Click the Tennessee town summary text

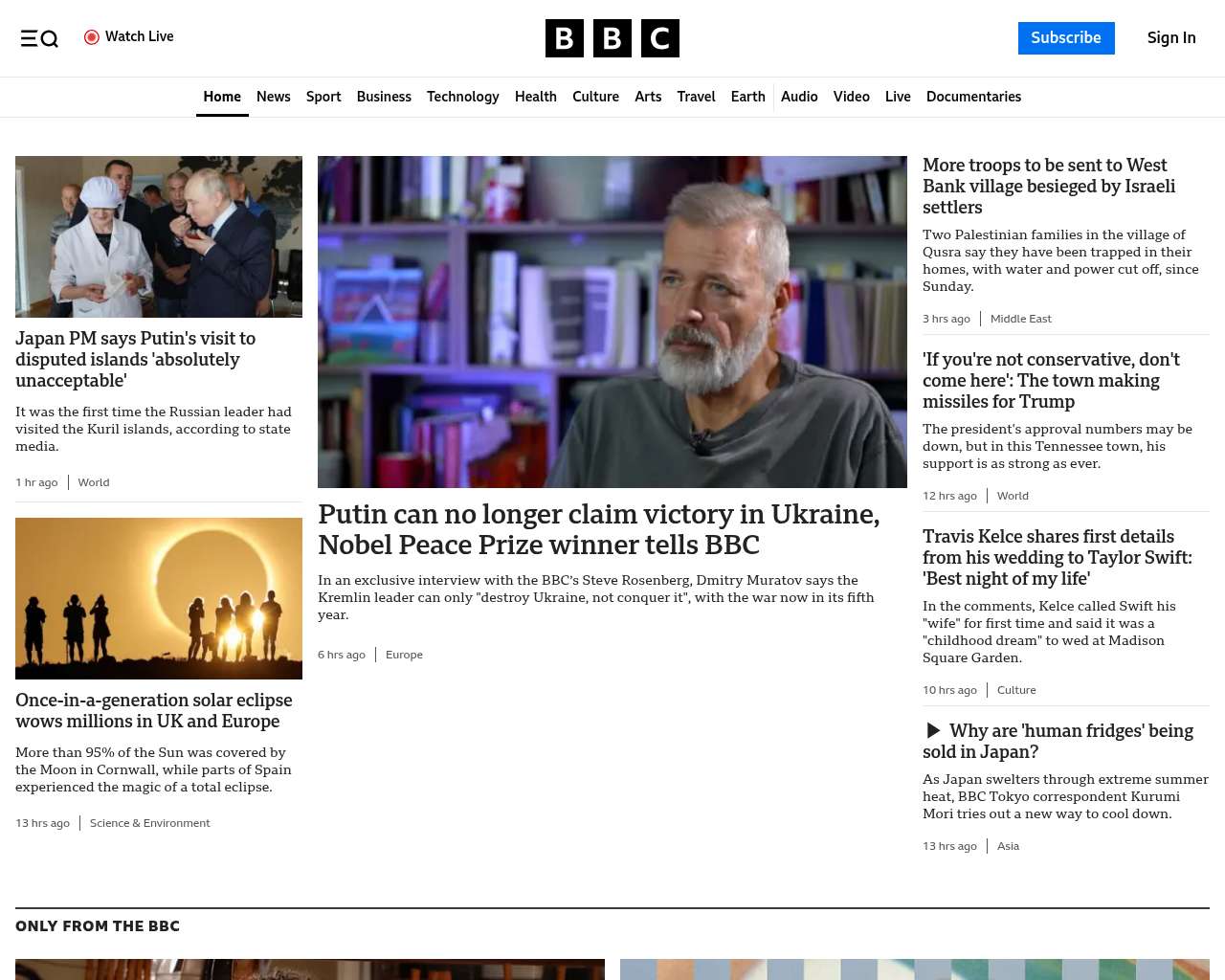pyautogui.click(x=1058, y=446)
